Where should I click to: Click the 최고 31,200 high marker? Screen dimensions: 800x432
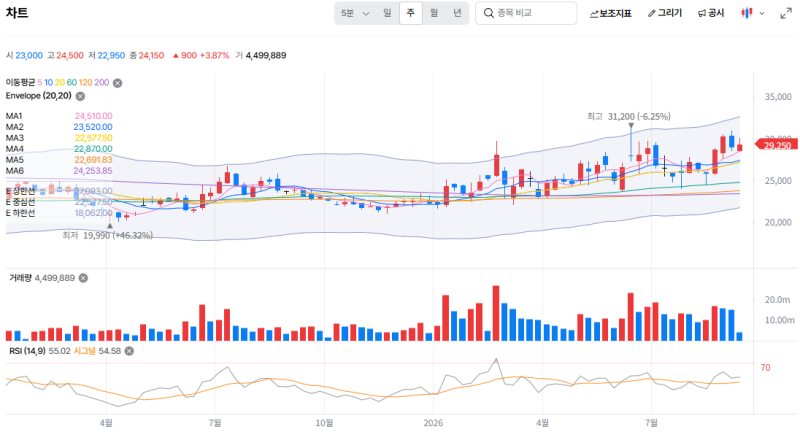point(629,117)
